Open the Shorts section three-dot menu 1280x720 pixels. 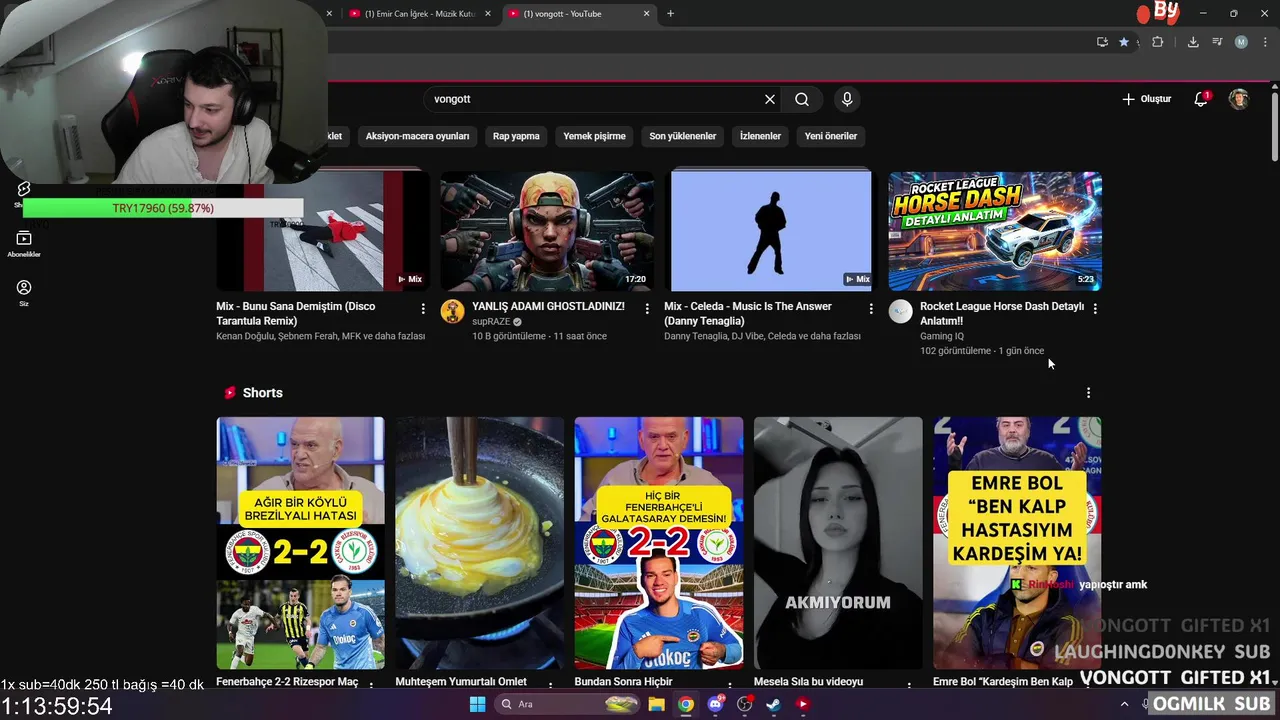coord(1088,393)
